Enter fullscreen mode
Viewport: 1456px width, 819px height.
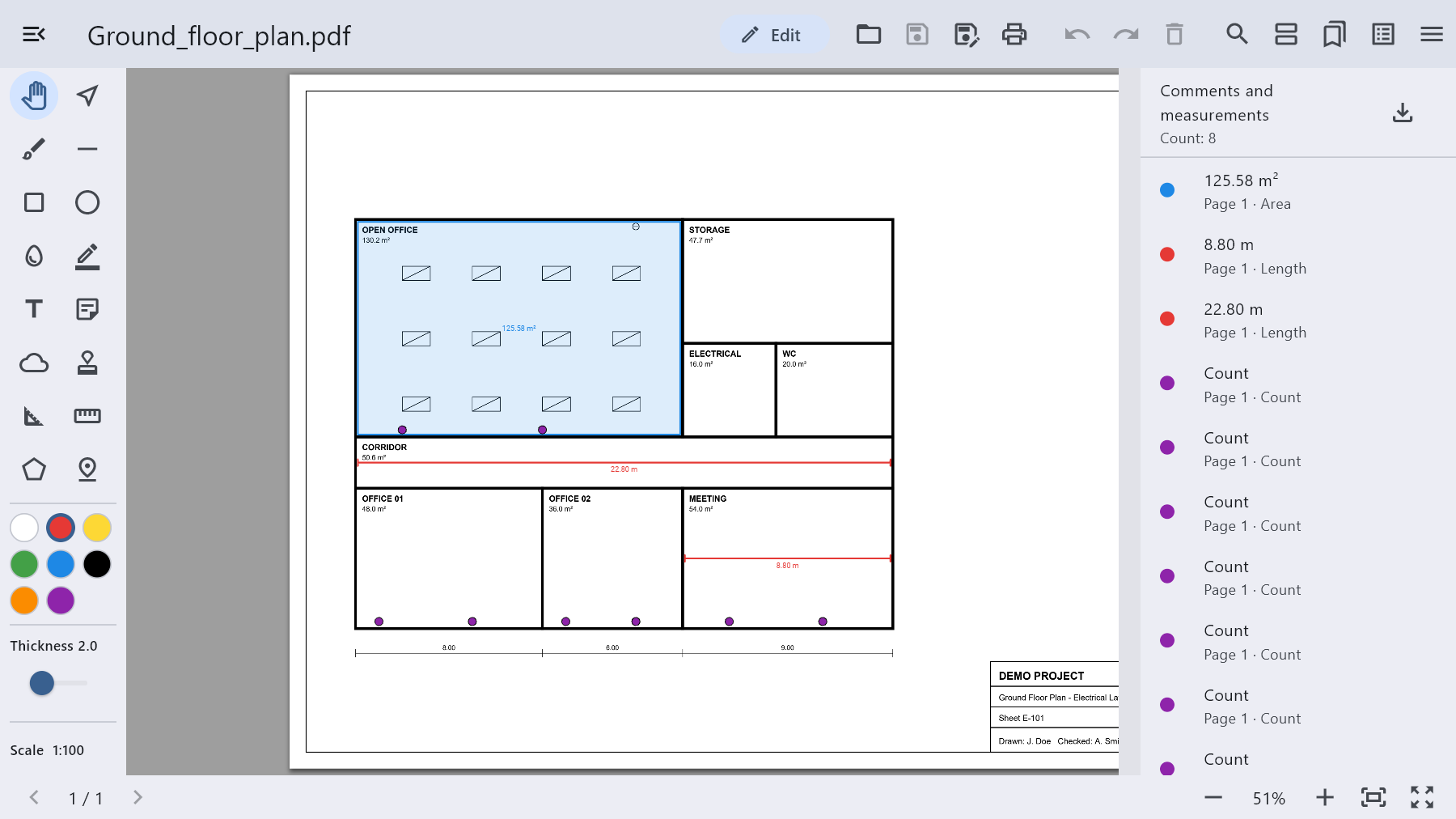click(x=1422, y=797)
